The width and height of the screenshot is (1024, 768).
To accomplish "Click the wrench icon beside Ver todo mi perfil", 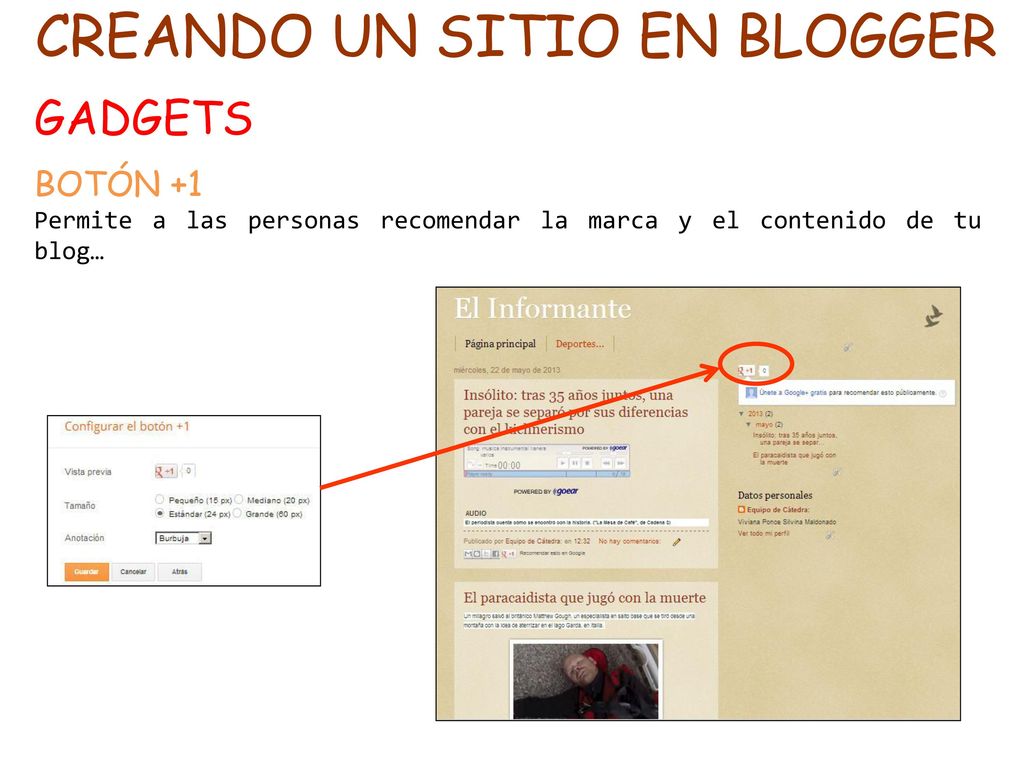I will coord(830,535).
